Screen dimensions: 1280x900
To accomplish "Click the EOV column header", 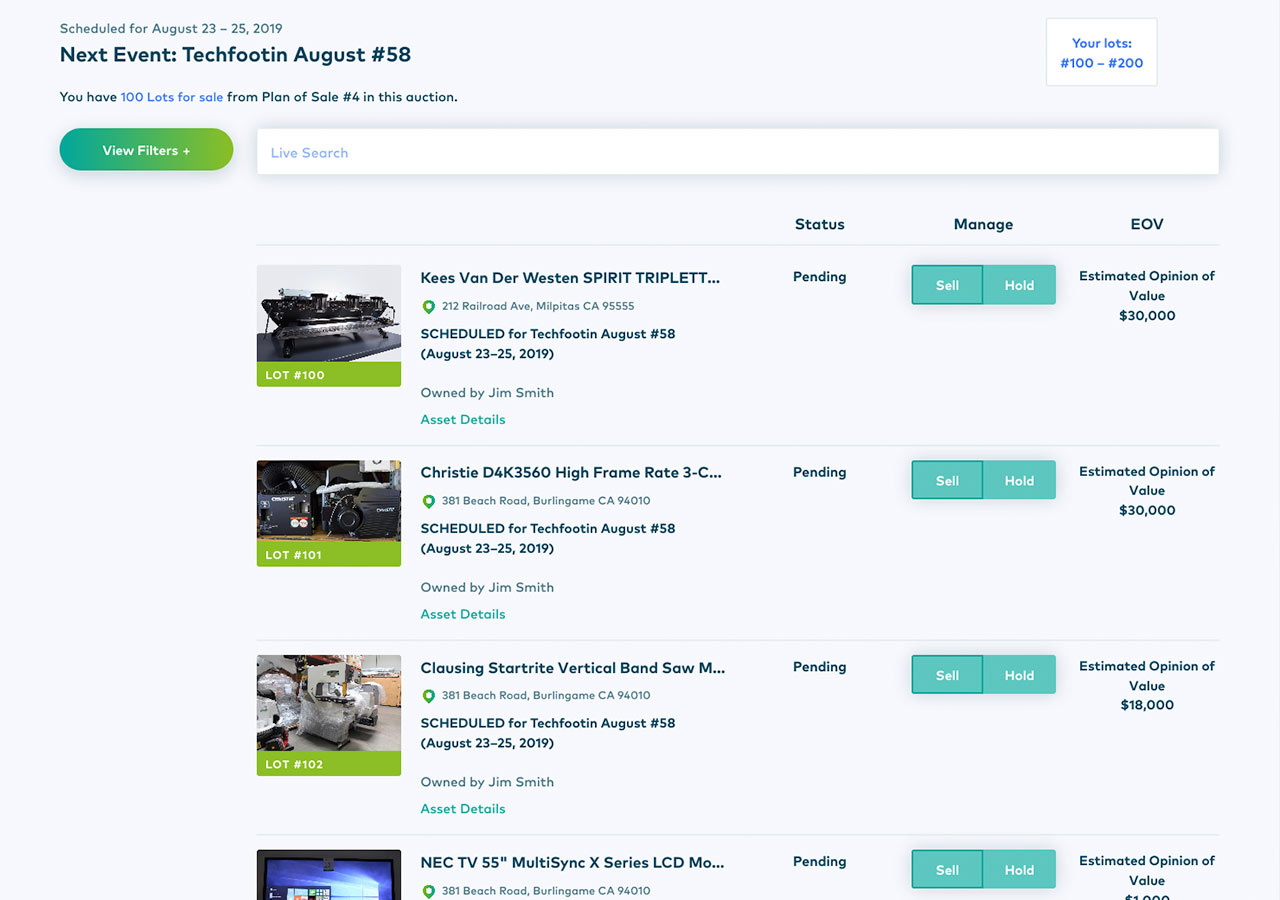I will point(1147,224).
